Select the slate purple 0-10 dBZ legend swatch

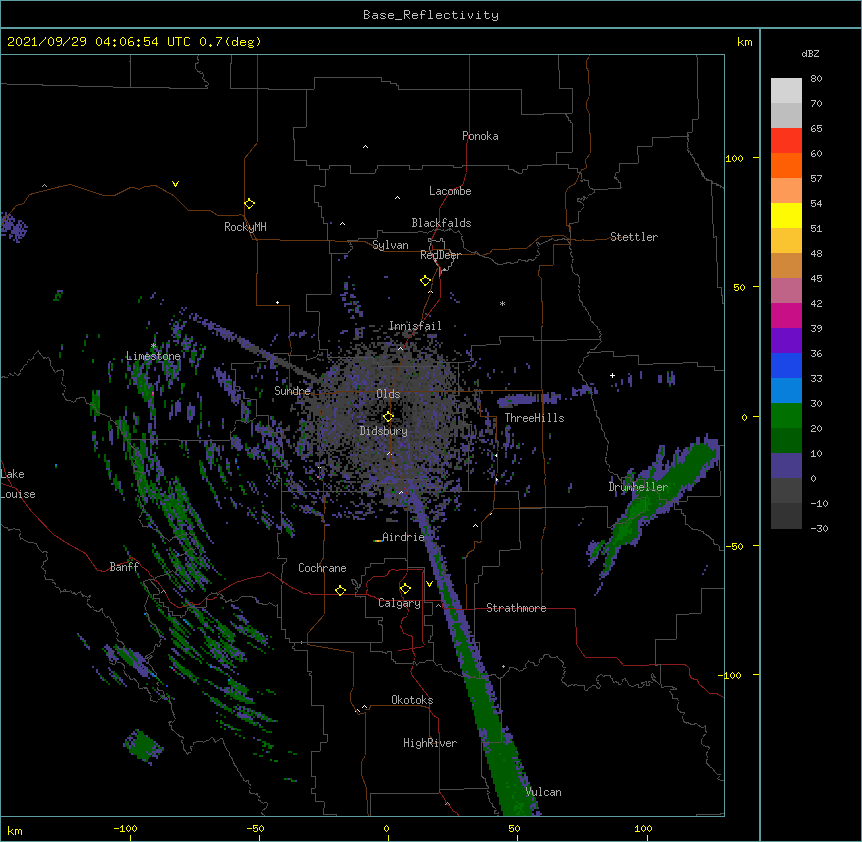(x=786, y=466)
